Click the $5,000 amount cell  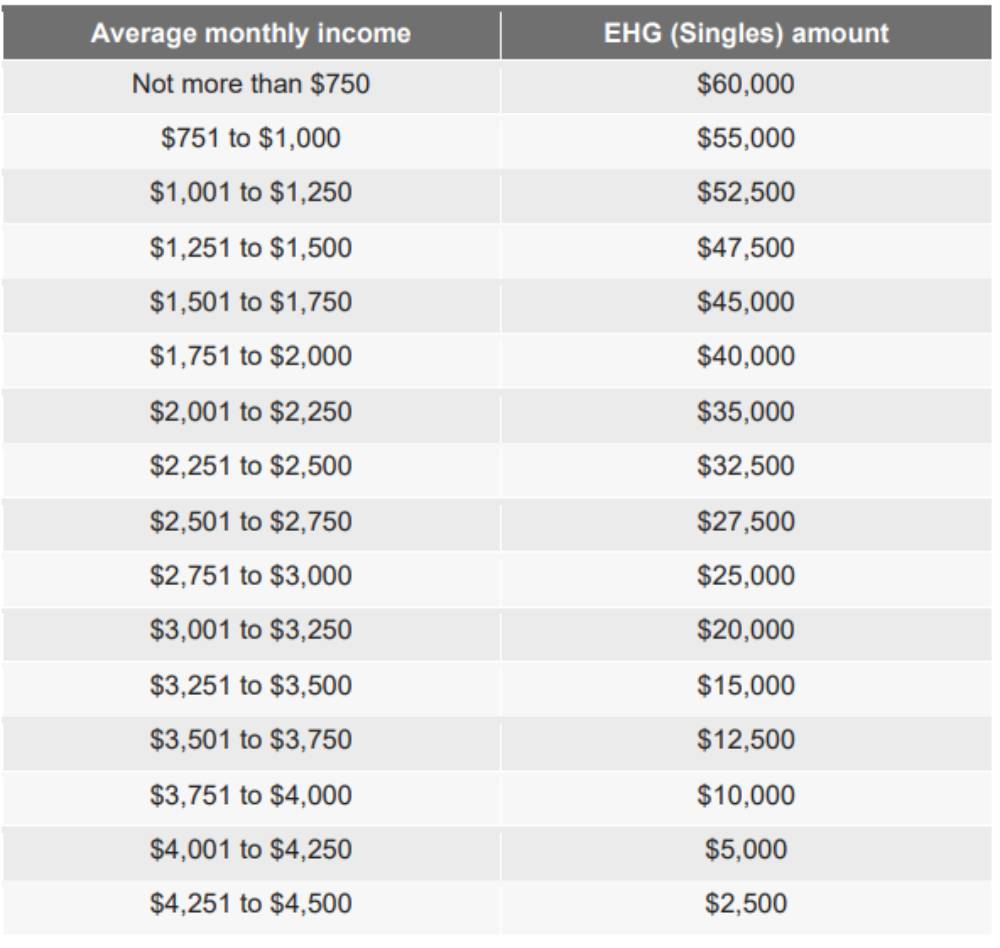(746, 849)
